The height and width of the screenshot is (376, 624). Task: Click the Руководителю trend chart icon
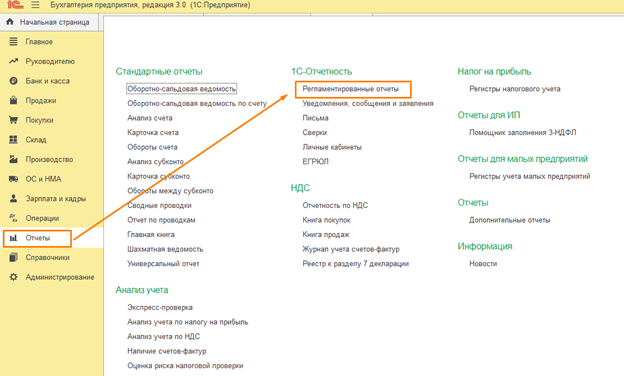[x=14, y=61]
